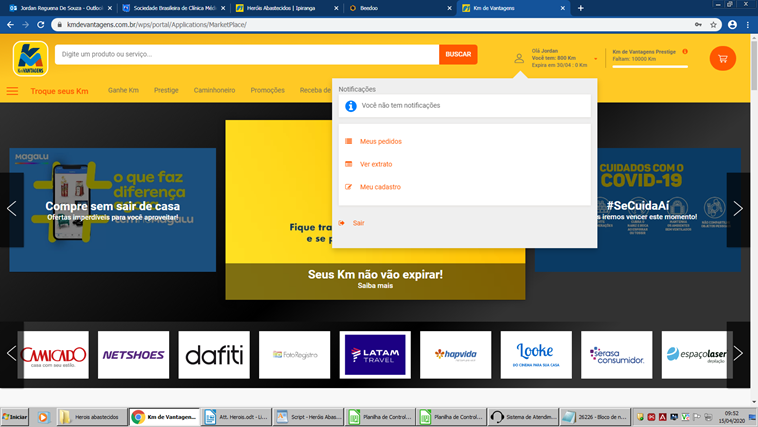Open the LATAM Travel partner logo

pyautogui.click(x=375, y=355)
